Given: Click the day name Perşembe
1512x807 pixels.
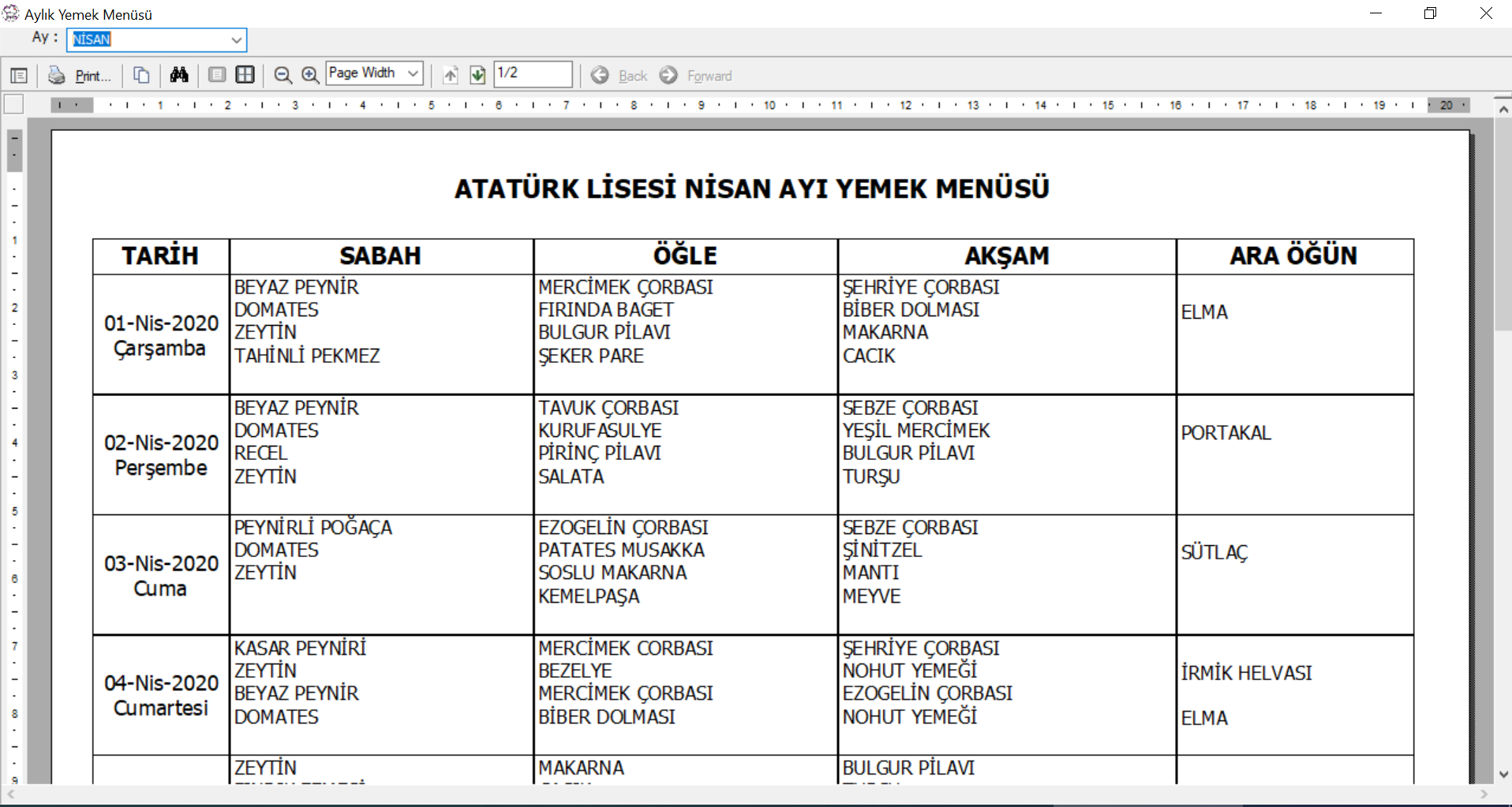Looking at the screenshot, I should coord(161,469).
